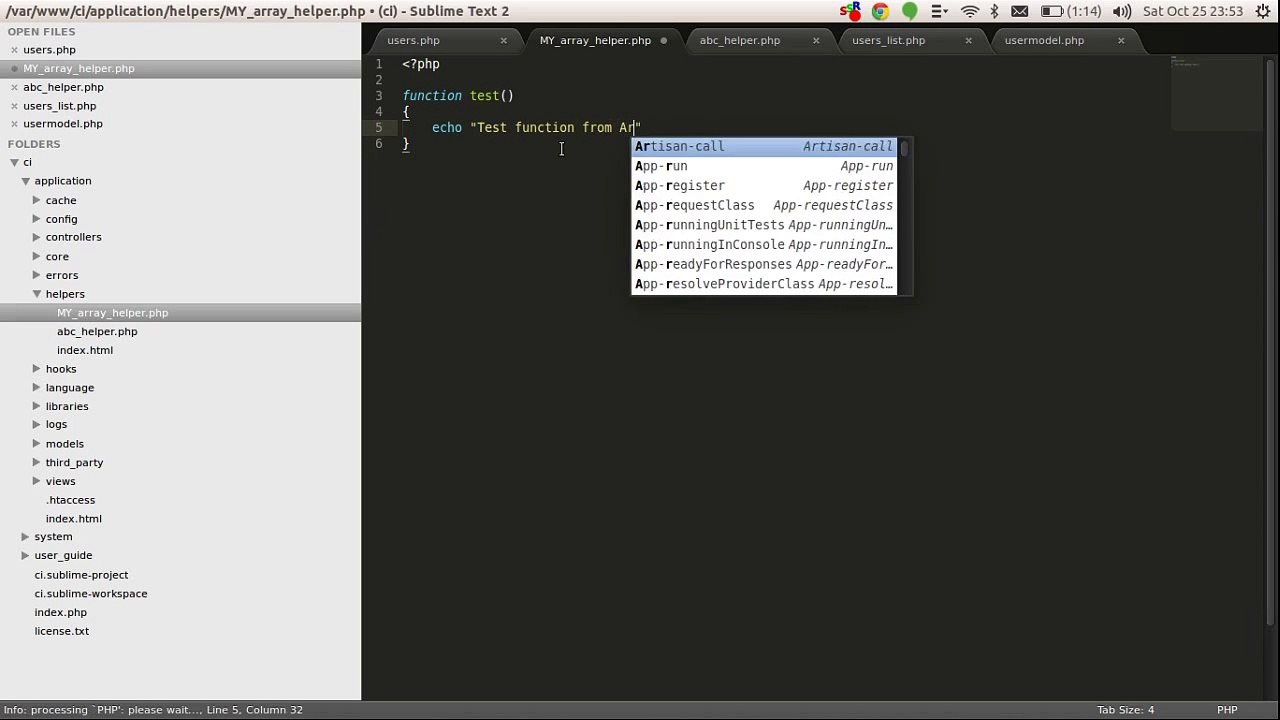Open Tab Size: 4 setting in status bar
The height and width of the screenshot is (720, 1280).
(x=1125, y=710)
